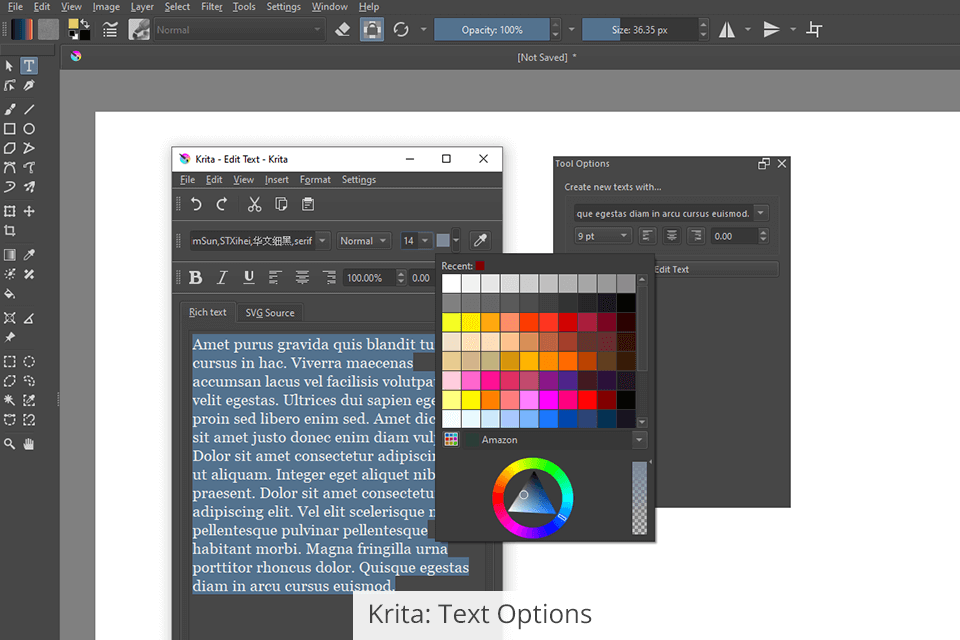This screenshot has height=640, width=960.
Task: Click the 9 pt font size box in Tool Options
Action: [x=603, y=236]
